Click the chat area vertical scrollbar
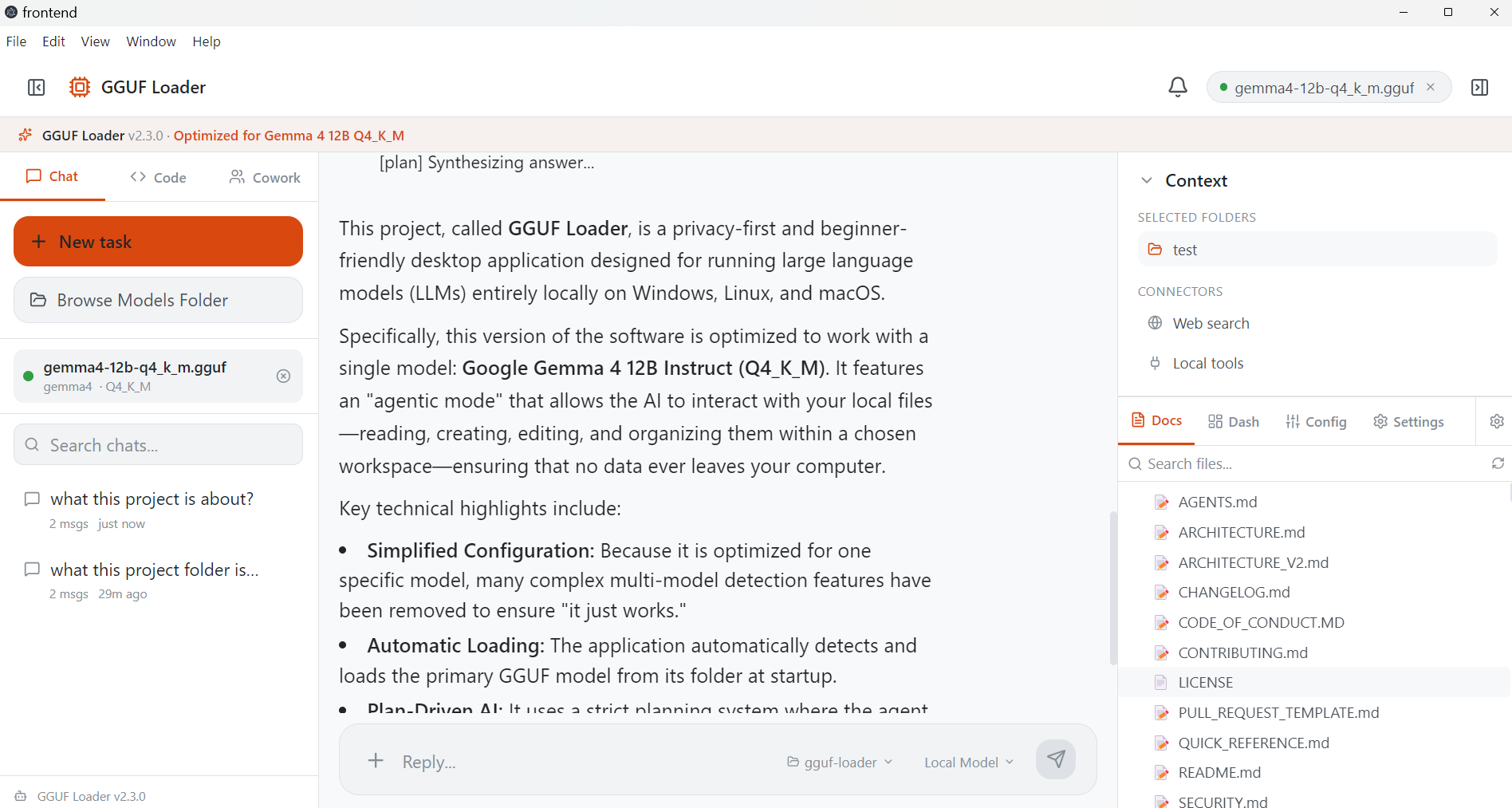Image resolution: width=1512 pixels, height=808 pixels. (x=1113, y=588)
